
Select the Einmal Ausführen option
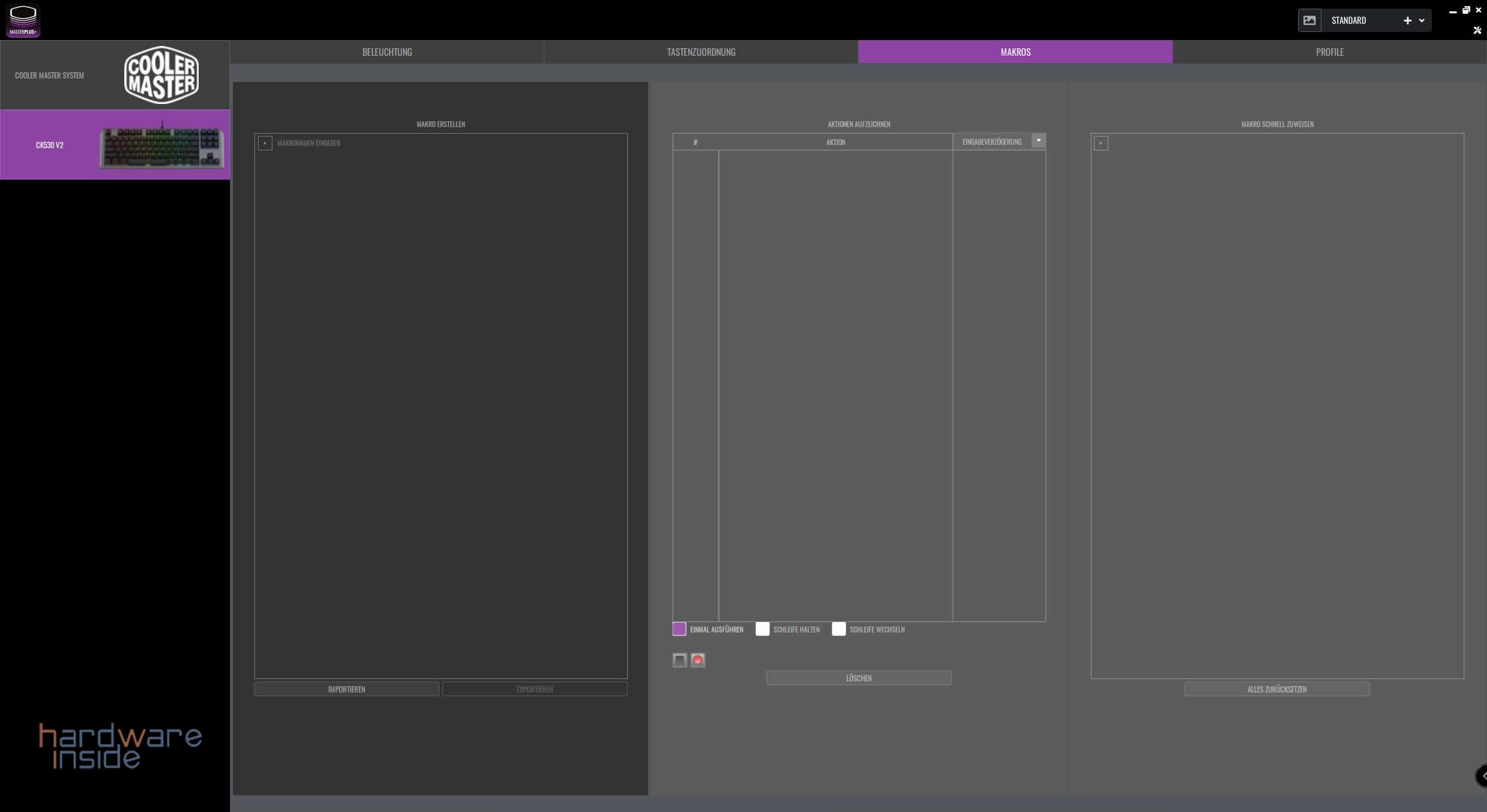[x=679, y=629]
